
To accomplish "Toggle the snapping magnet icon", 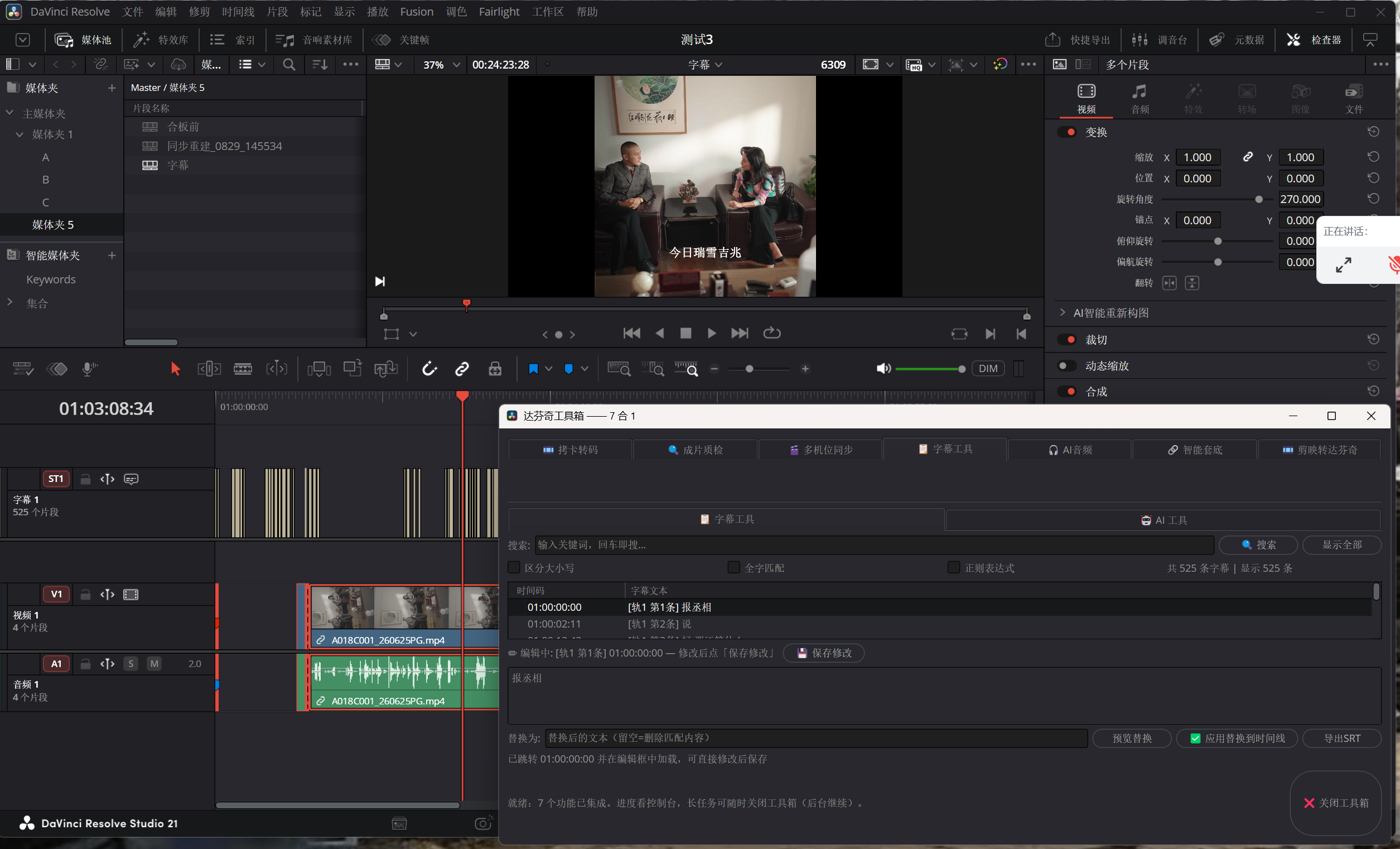I will (x=429, y=369).
